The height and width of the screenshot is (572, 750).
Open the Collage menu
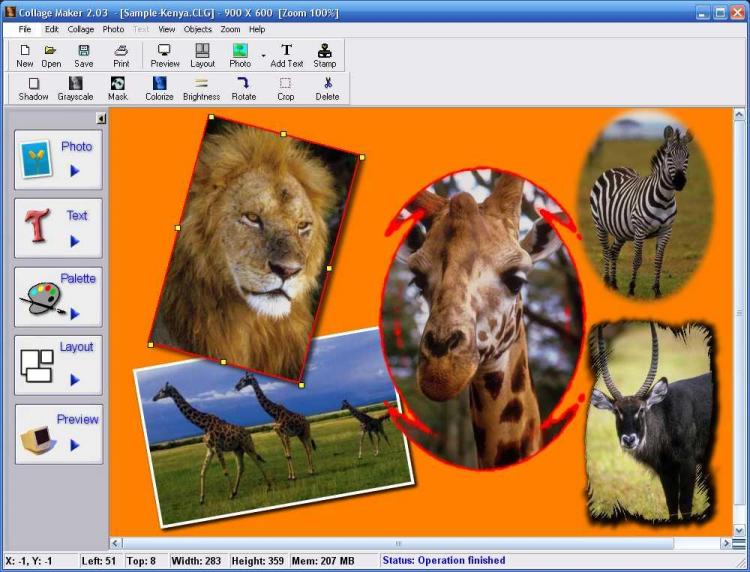pyautogui.click(x=81, y=30)
